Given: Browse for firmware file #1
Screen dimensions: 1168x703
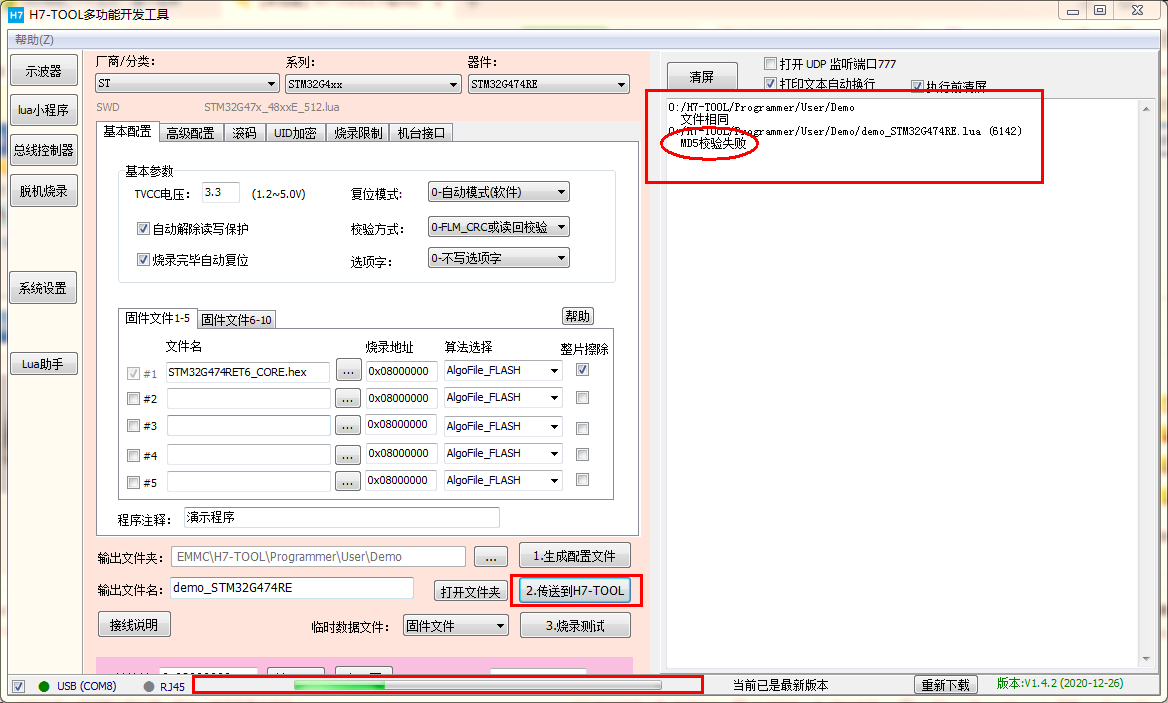Looking at the screenshot, I should click(x=348, y=371).
